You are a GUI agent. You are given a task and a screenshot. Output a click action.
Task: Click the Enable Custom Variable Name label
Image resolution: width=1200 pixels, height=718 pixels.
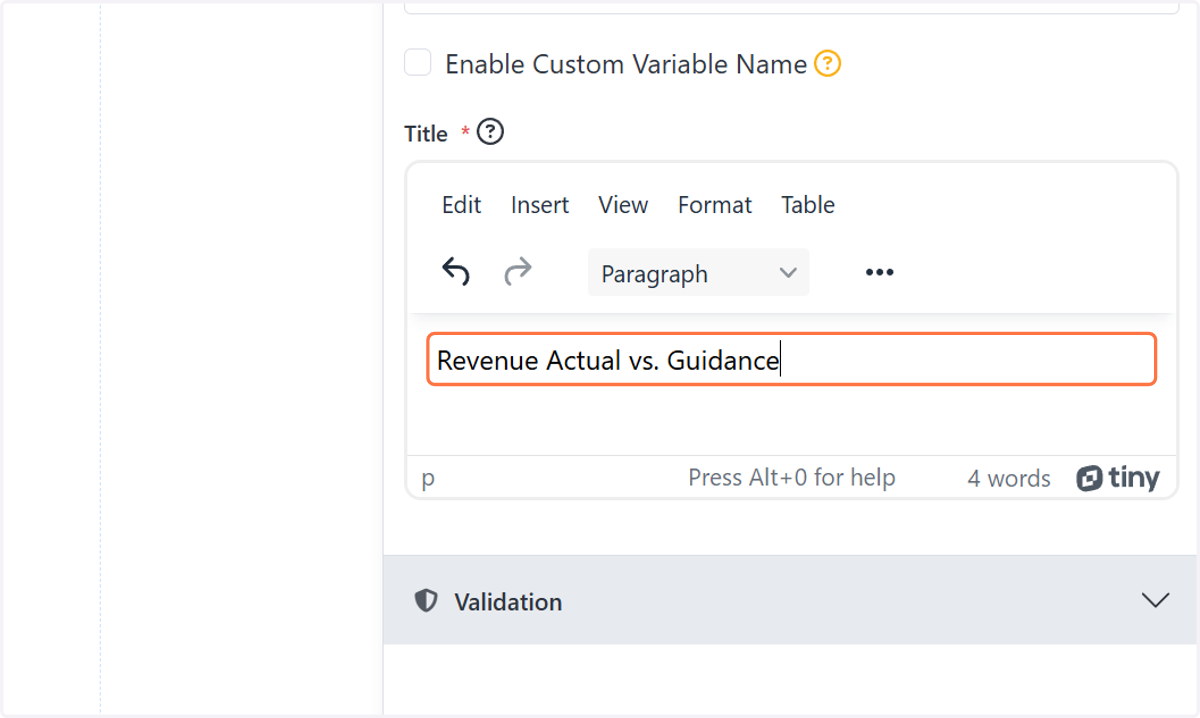click(626, 64)
